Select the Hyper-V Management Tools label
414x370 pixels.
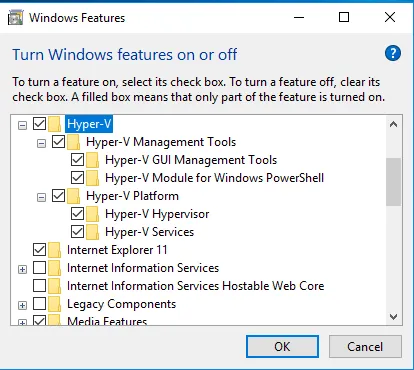(161, 142)
